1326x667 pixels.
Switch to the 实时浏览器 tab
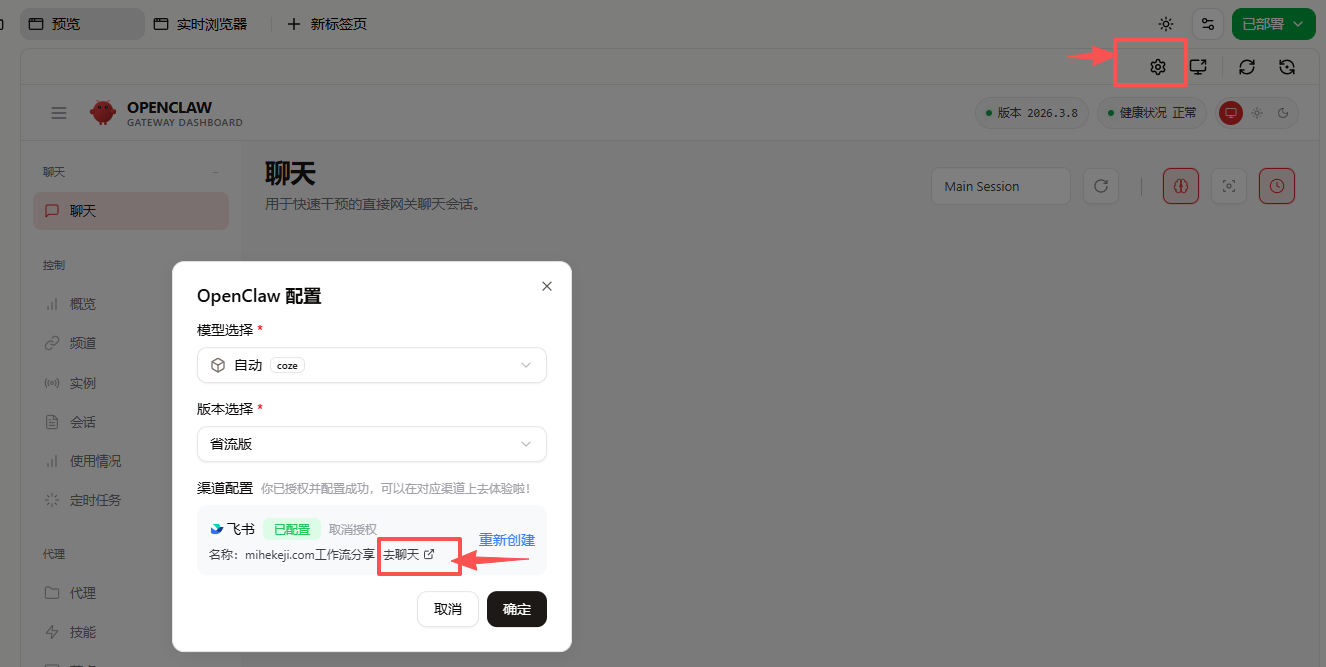[200, 24]
